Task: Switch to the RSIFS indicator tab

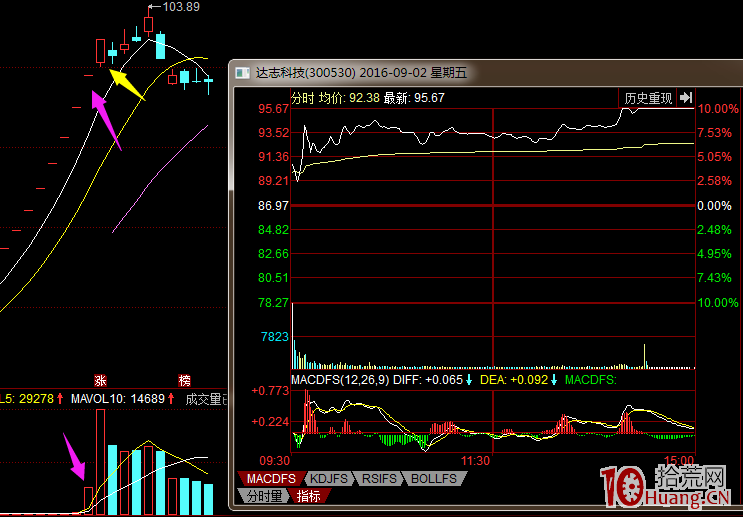Action: pos(379,479)
